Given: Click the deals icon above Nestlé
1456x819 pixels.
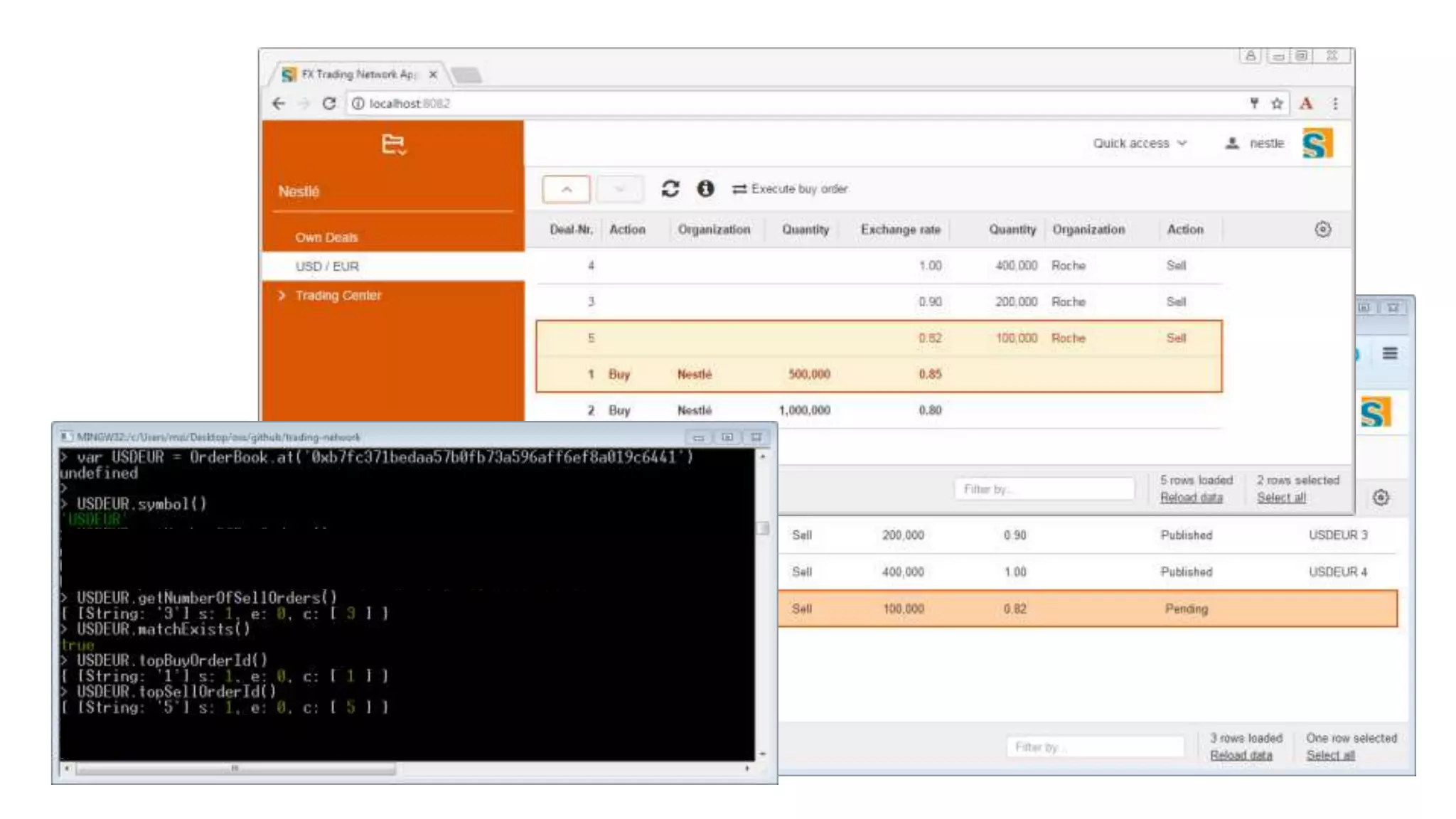Looking at the screenshot, I should (x=393, y=144).
